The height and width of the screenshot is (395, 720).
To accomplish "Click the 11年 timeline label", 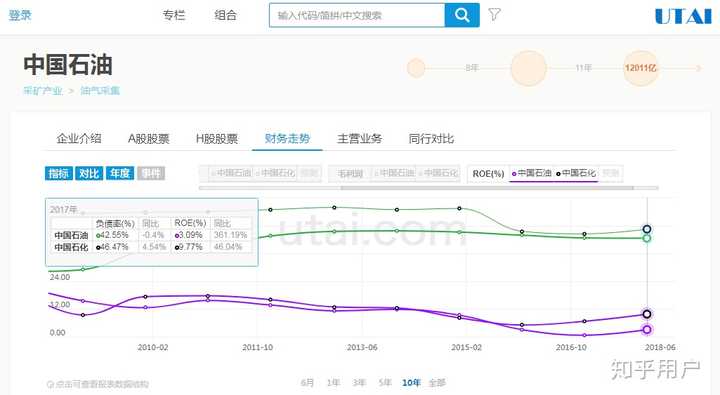I will [x=583, y=68].
